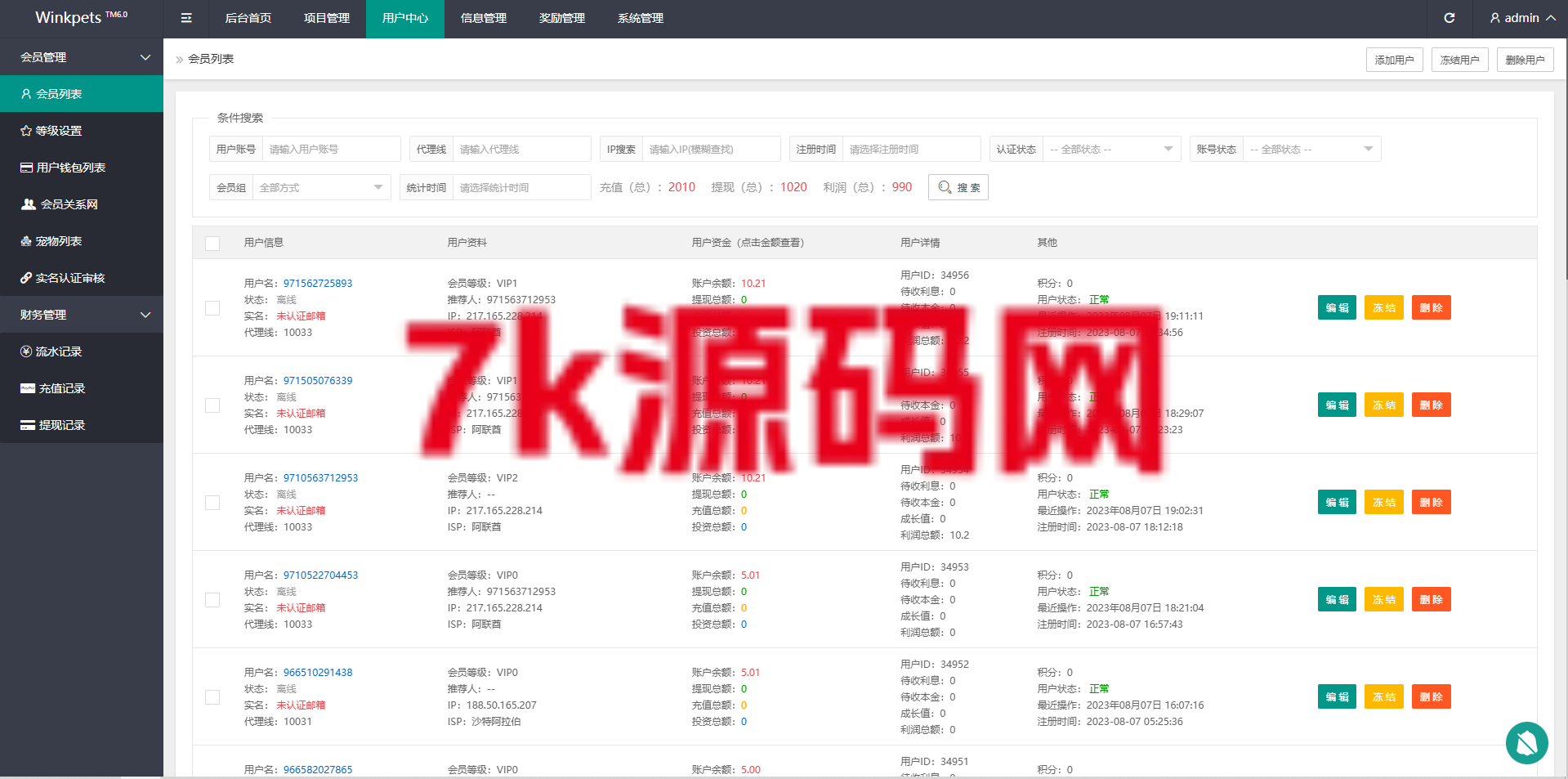Image resolution: width=1568 pixels, height=779 pixels.
Task: Click the card icon beside 充值记录
Action: point(28,388)
